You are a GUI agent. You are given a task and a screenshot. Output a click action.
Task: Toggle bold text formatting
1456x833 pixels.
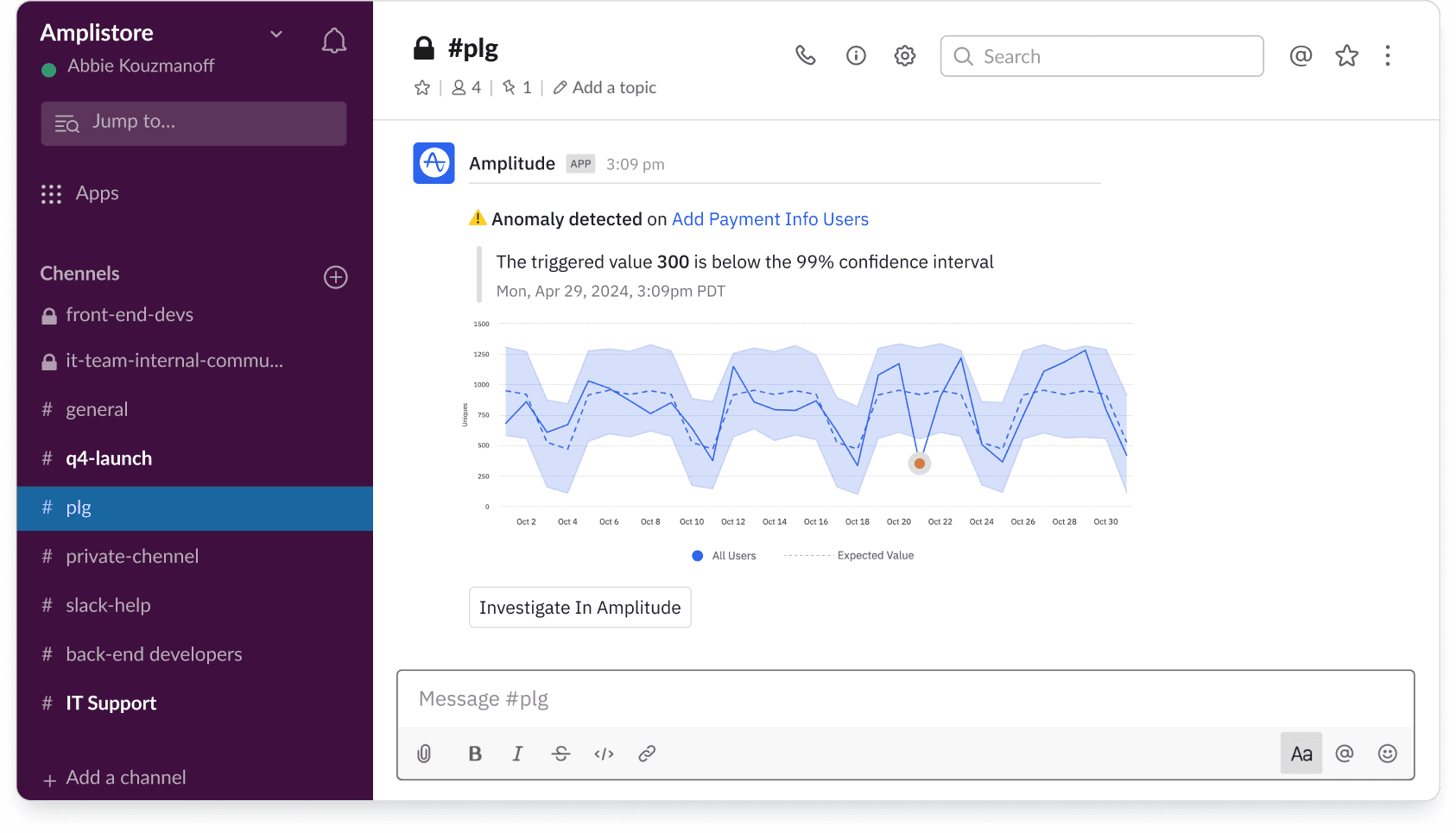(474, 754)
